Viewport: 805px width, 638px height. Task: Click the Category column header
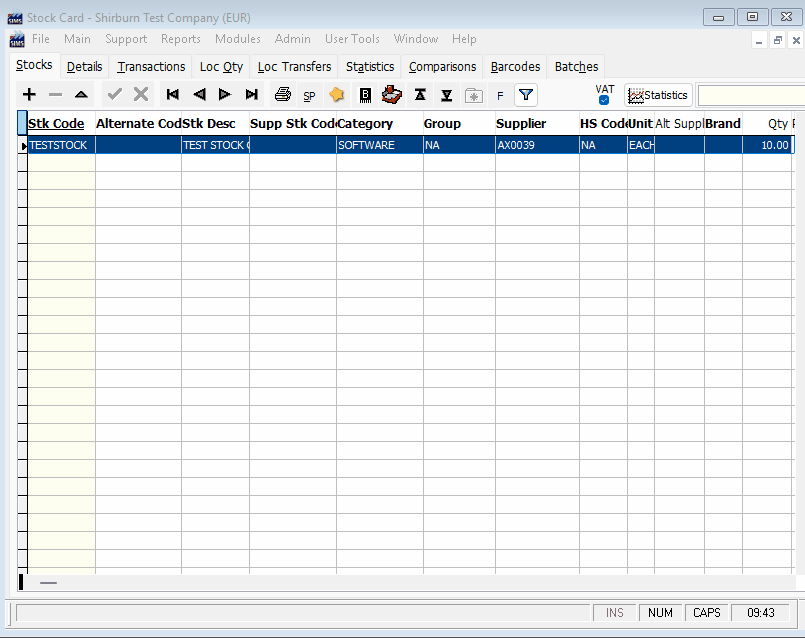[366, 124]
